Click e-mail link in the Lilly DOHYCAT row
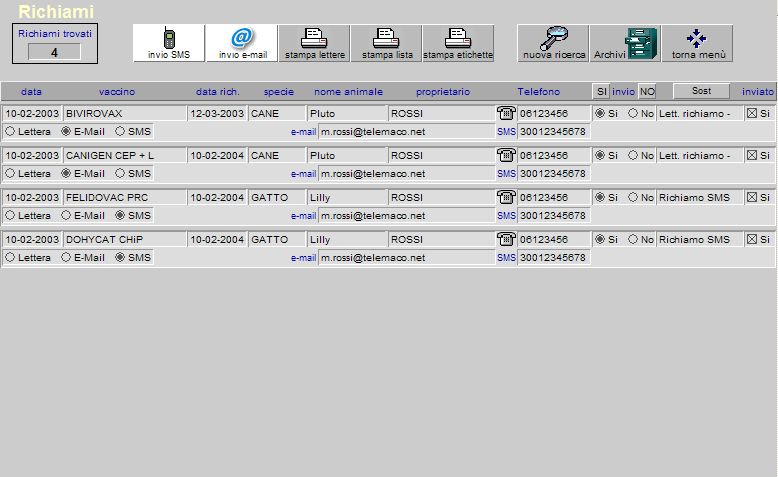Image resolution: width=778 pixels, height=477 pixels. [303, 258]
